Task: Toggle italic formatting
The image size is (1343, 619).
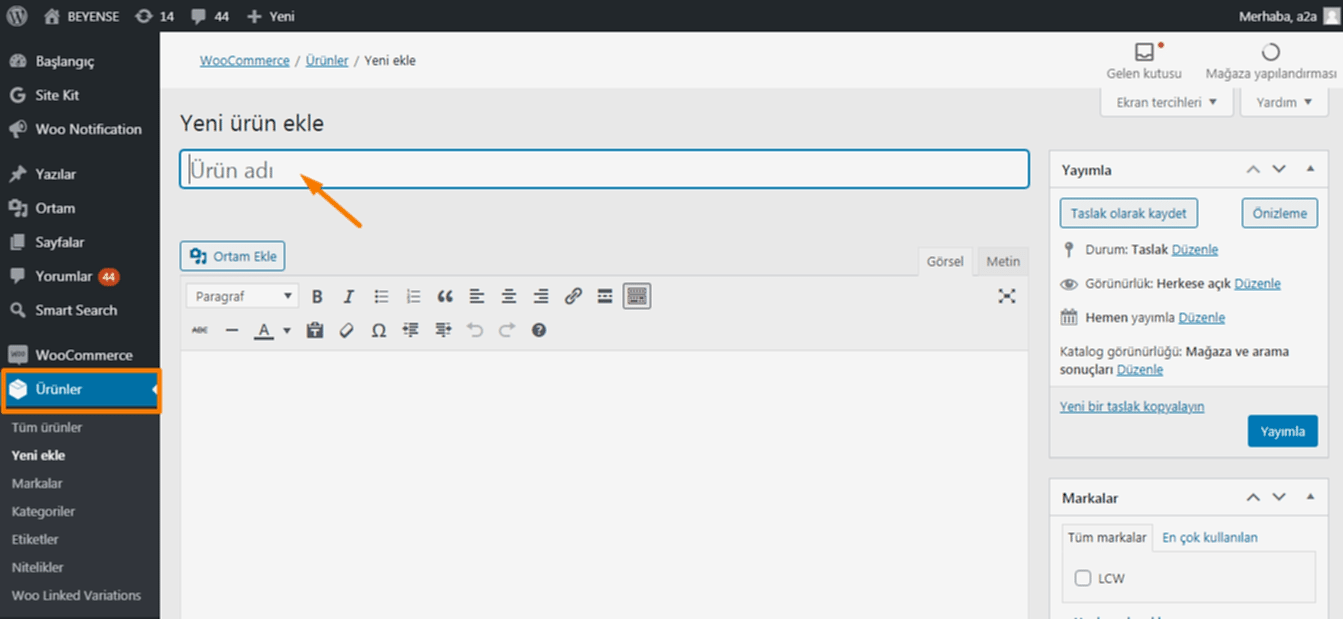Action: click(349, 296)
